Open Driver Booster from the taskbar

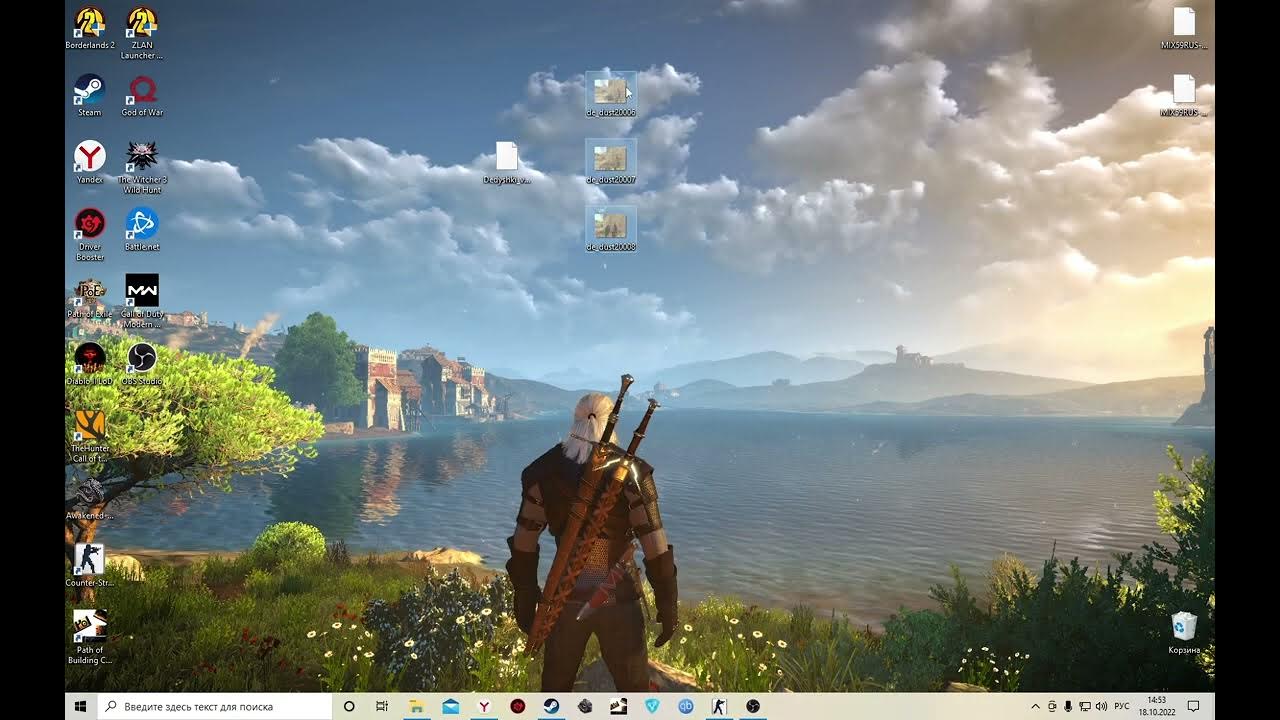pyautogui.click(x=518, y=706)
